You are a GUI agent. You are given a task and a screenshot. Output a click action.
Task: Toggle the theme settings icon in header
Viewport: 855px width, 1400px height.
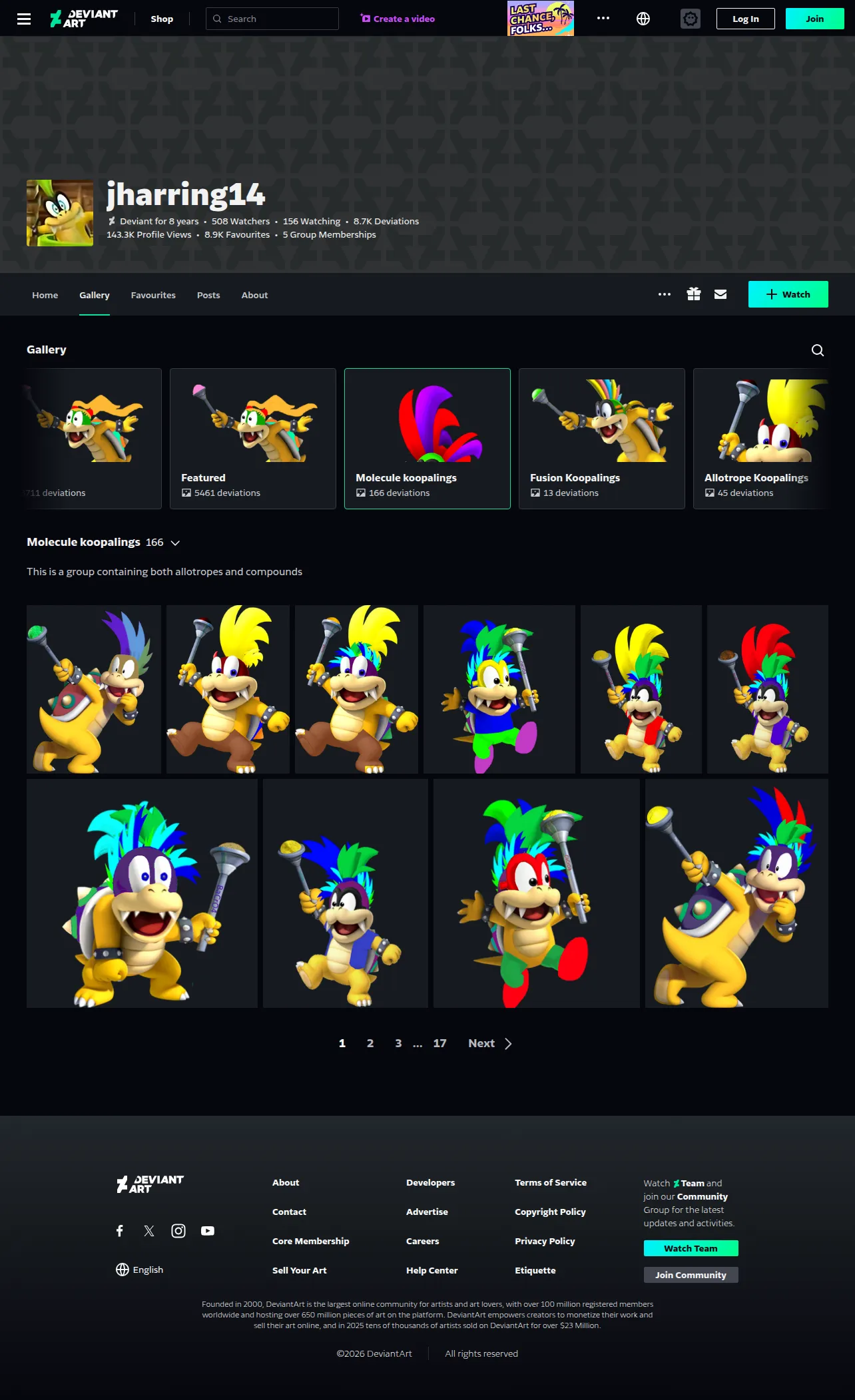(691, 19)
